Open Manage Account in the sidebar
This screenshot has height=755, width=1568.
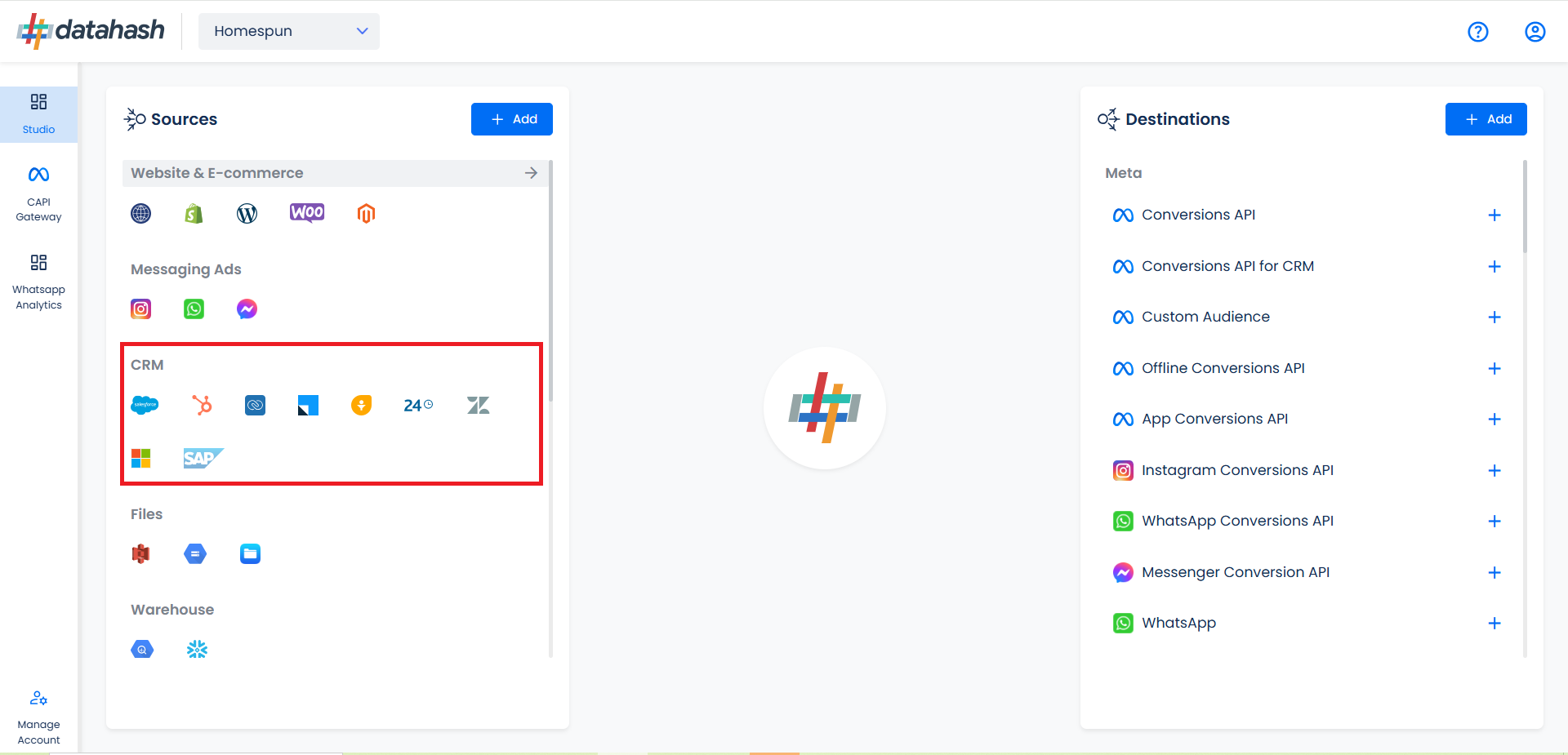pos(38,718)
